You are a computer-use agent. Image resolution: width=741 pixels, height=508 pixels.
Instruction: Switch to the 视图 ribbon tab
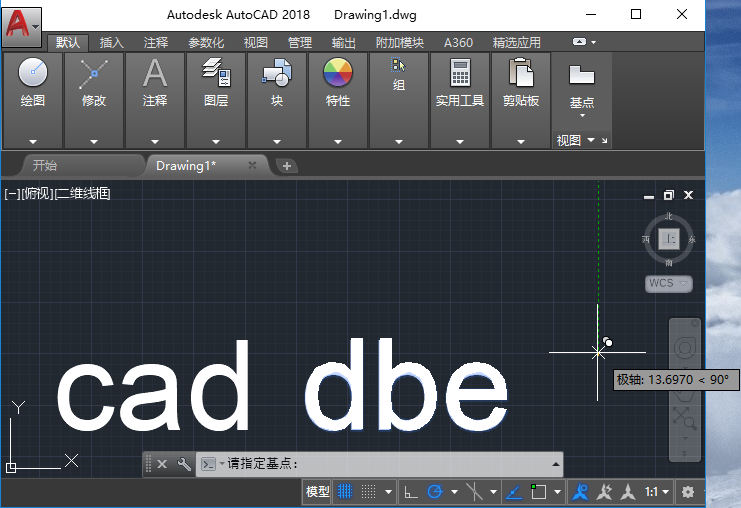coord(256,43)
